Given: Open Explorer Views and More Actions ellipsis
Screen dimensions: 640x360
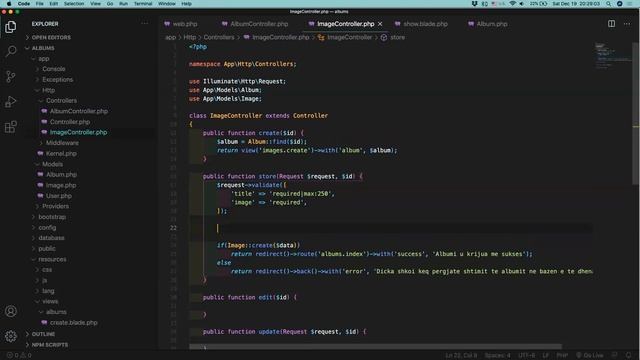Looking at the screenshot, I should (144, 24).
